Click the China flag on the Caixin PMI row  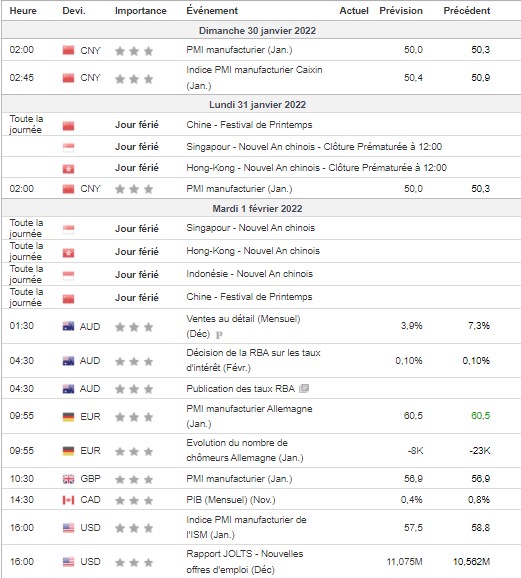point(68,78)
